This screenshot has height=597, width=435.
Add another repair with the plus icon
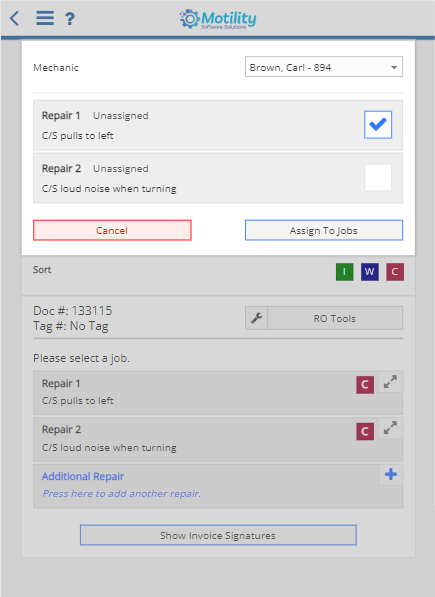[391, 474]
